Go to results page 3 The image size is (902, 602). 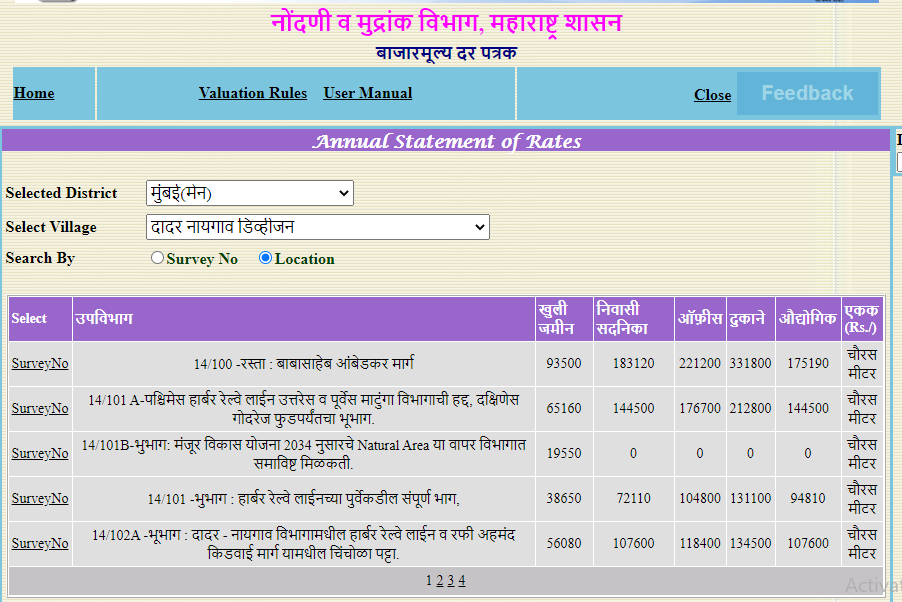click(450, 581)
